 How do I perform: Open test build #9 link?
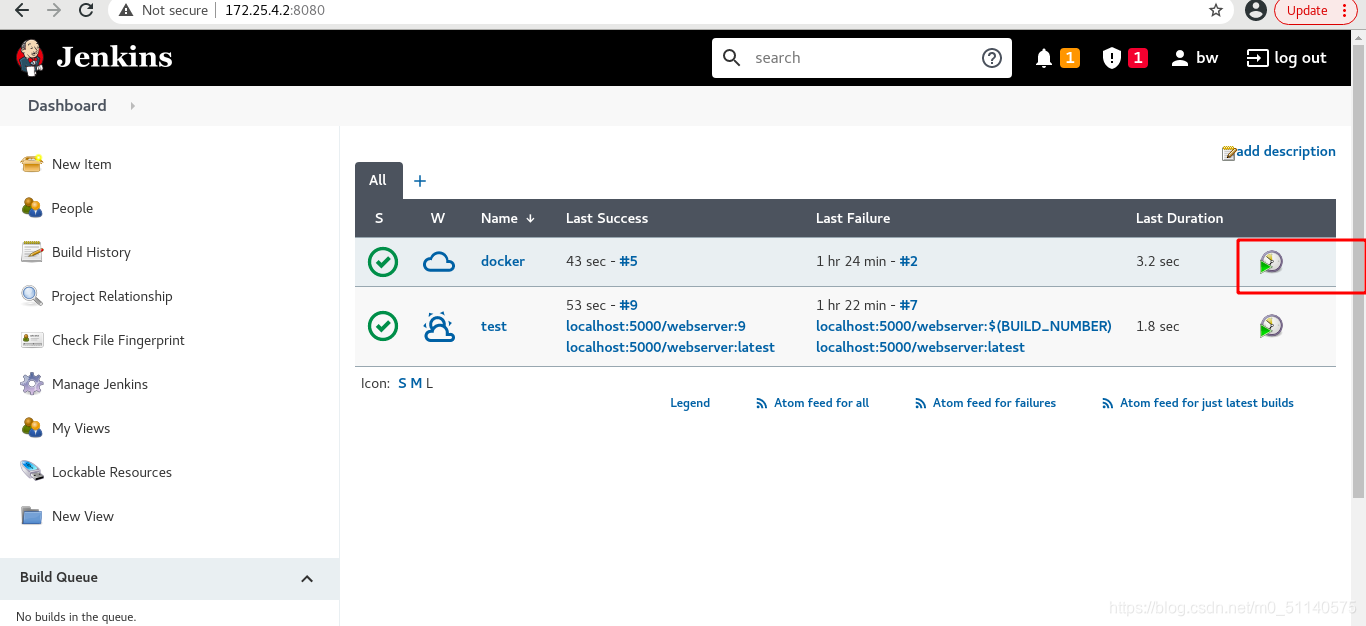pyautogui.click(x=628, y=305)
